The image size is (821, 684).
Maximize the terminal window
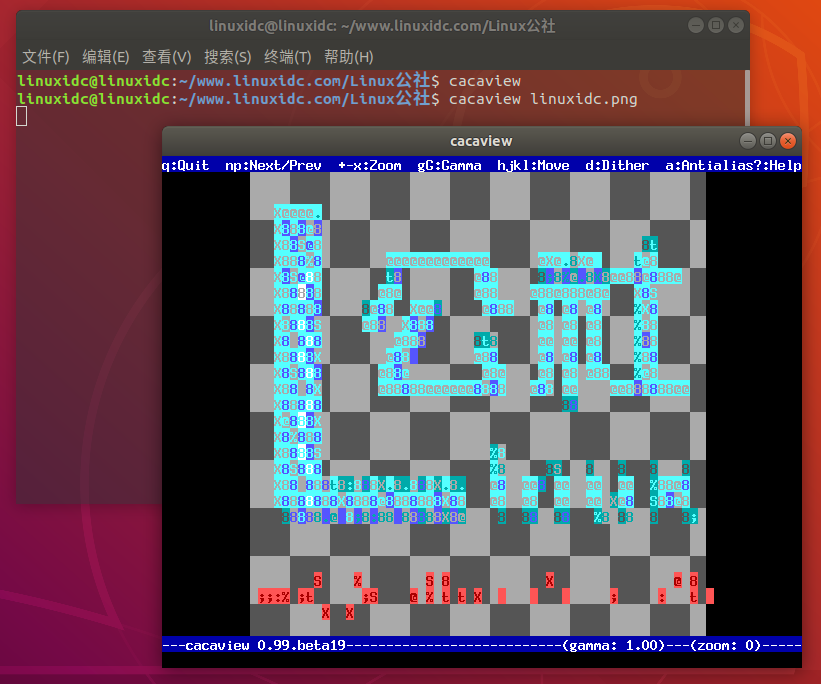point(716,25)
